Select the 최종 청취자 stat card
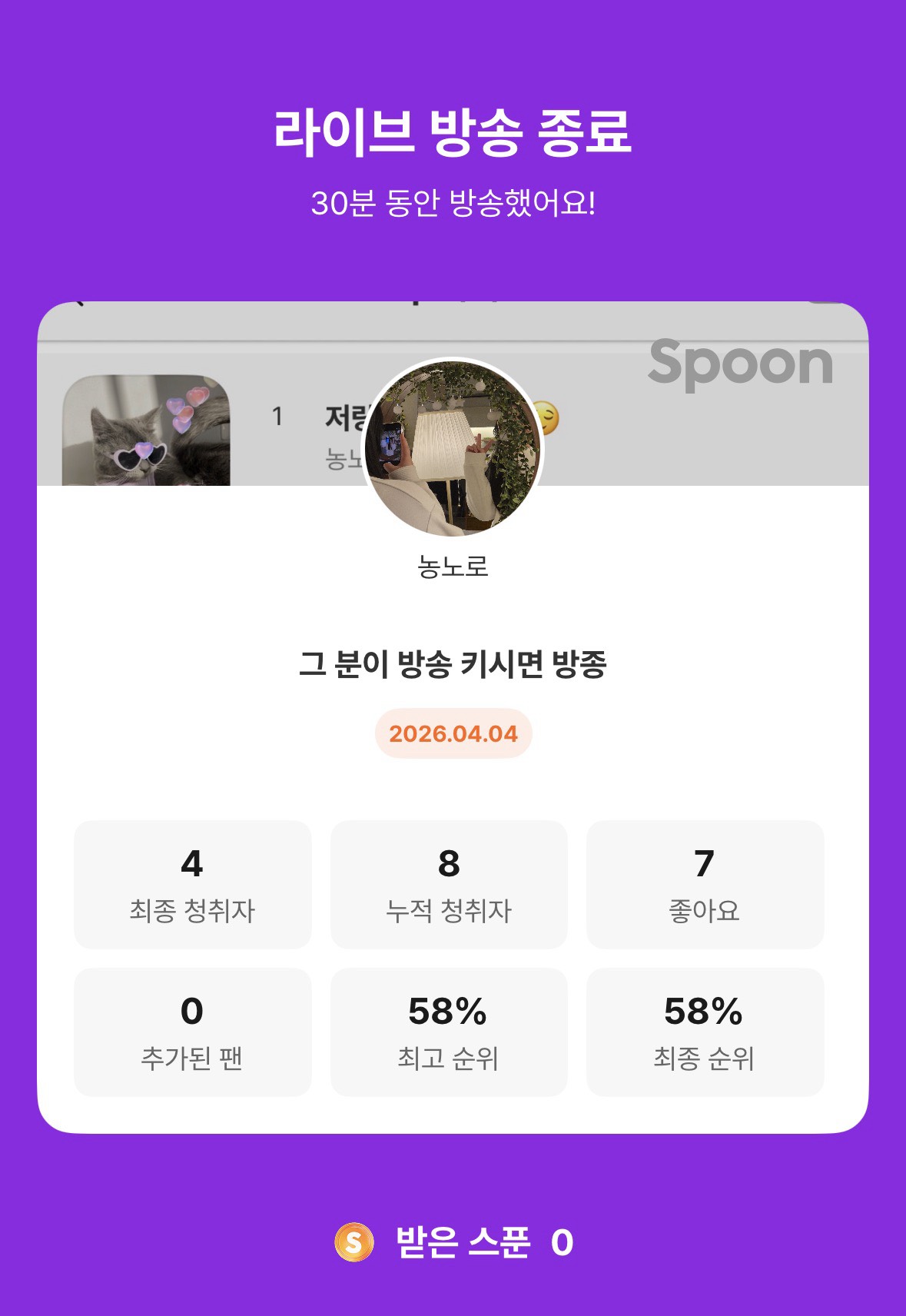 click(192, 884)
